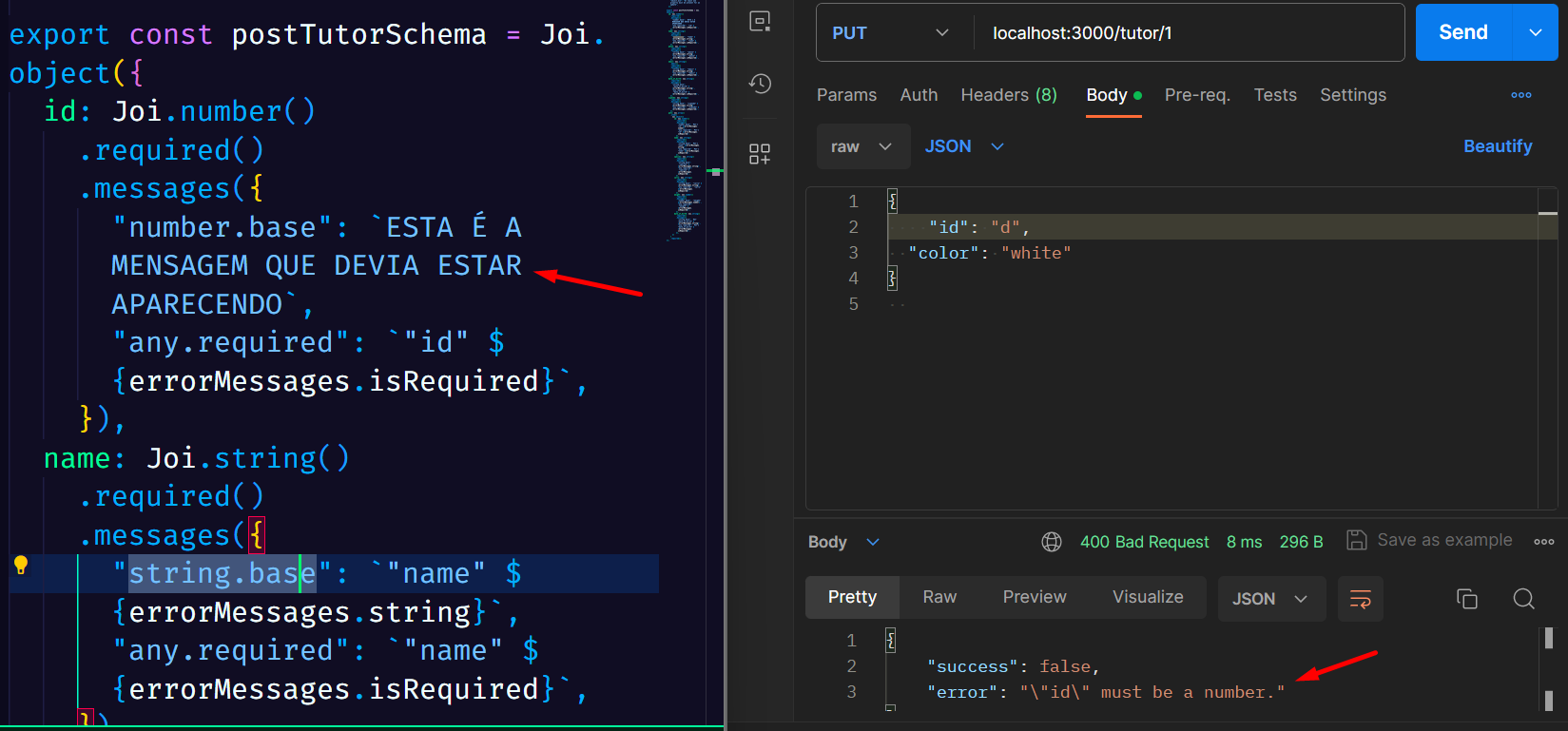Click the postTutorSchema identifier in the code

coord(359,34)
